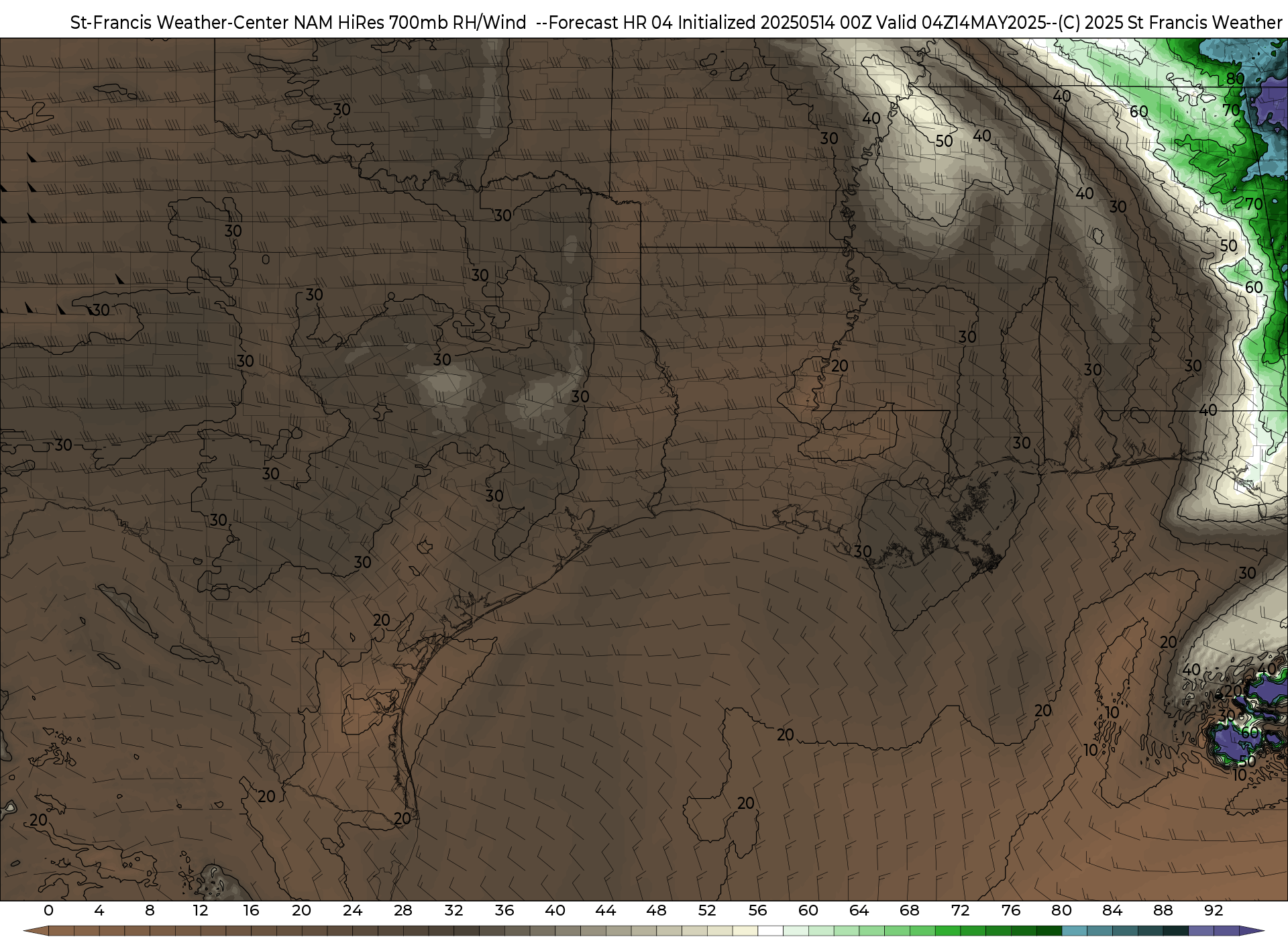Click the colorbar tick label 28
Viewport: 1288px width, 939px height.
(403, 910)
